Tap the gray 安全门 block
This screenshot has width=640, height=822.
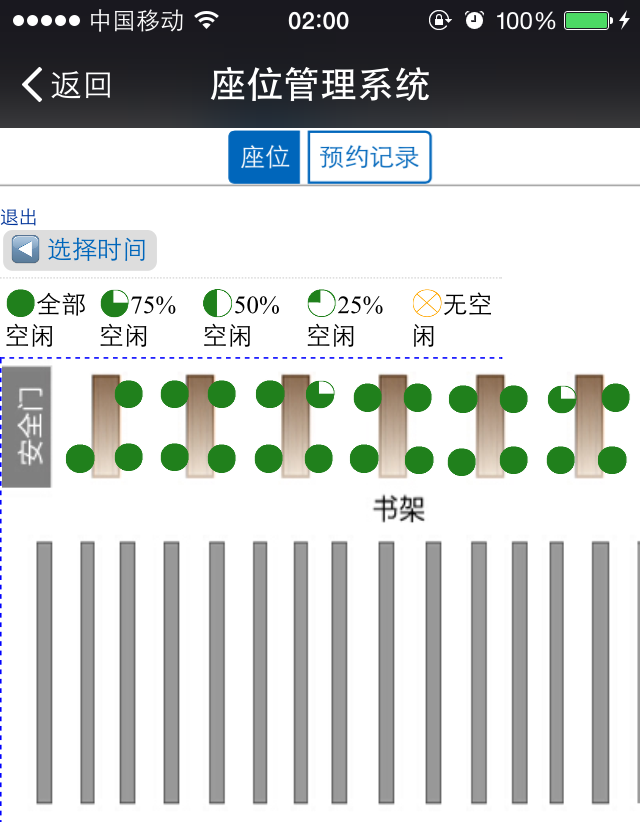click(27, 427)
